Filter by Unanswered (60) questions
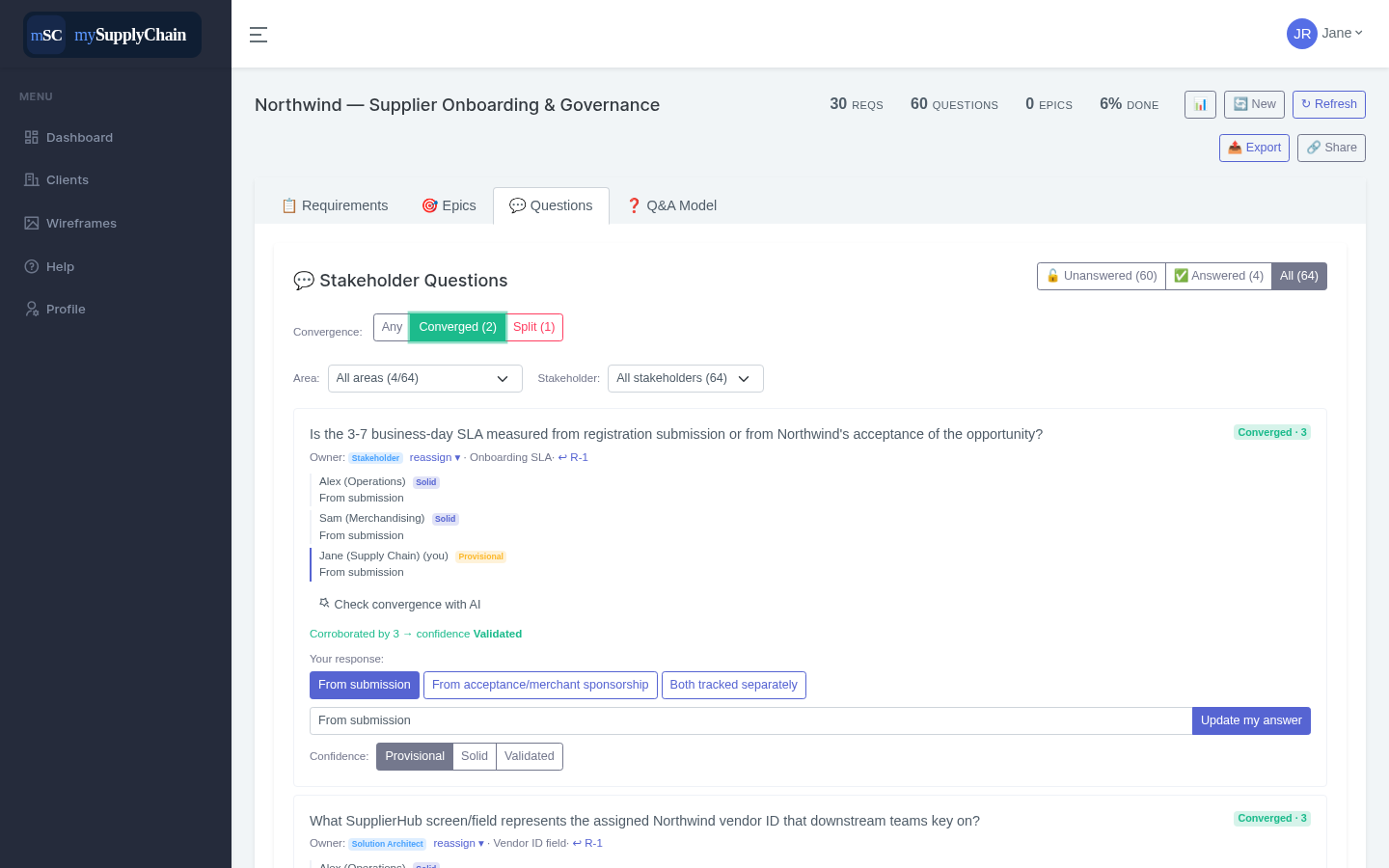Screen dimensions: 1389x868 click(1102, 276)
